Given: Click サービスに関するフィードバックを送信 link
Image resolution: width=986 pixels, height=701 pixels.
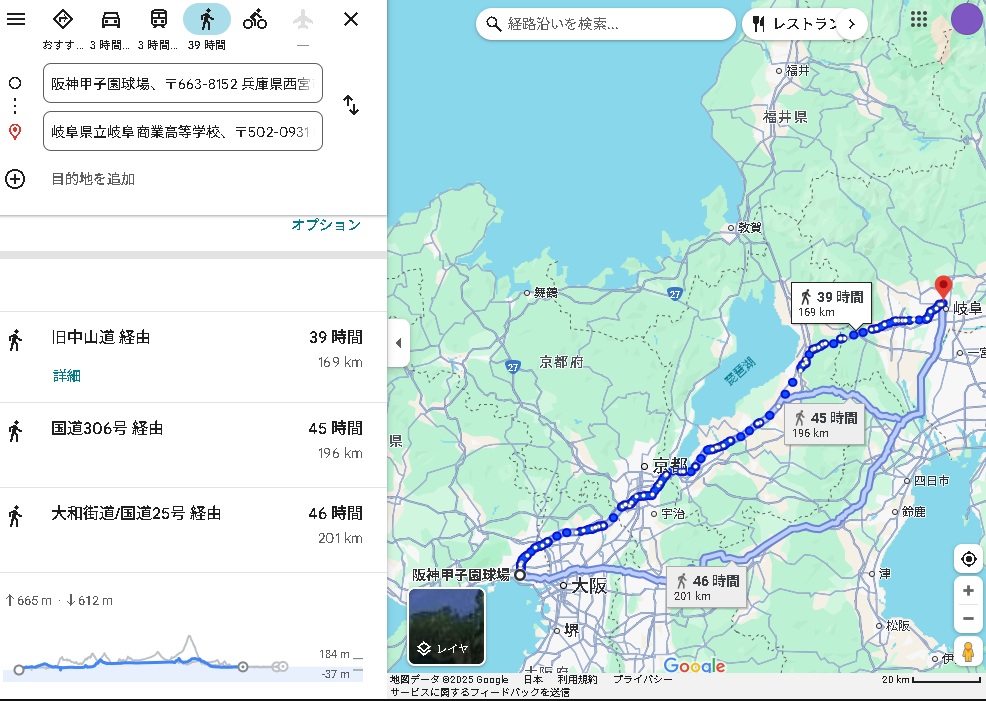Looking at the screenshot, I should (x=480, y=692).
